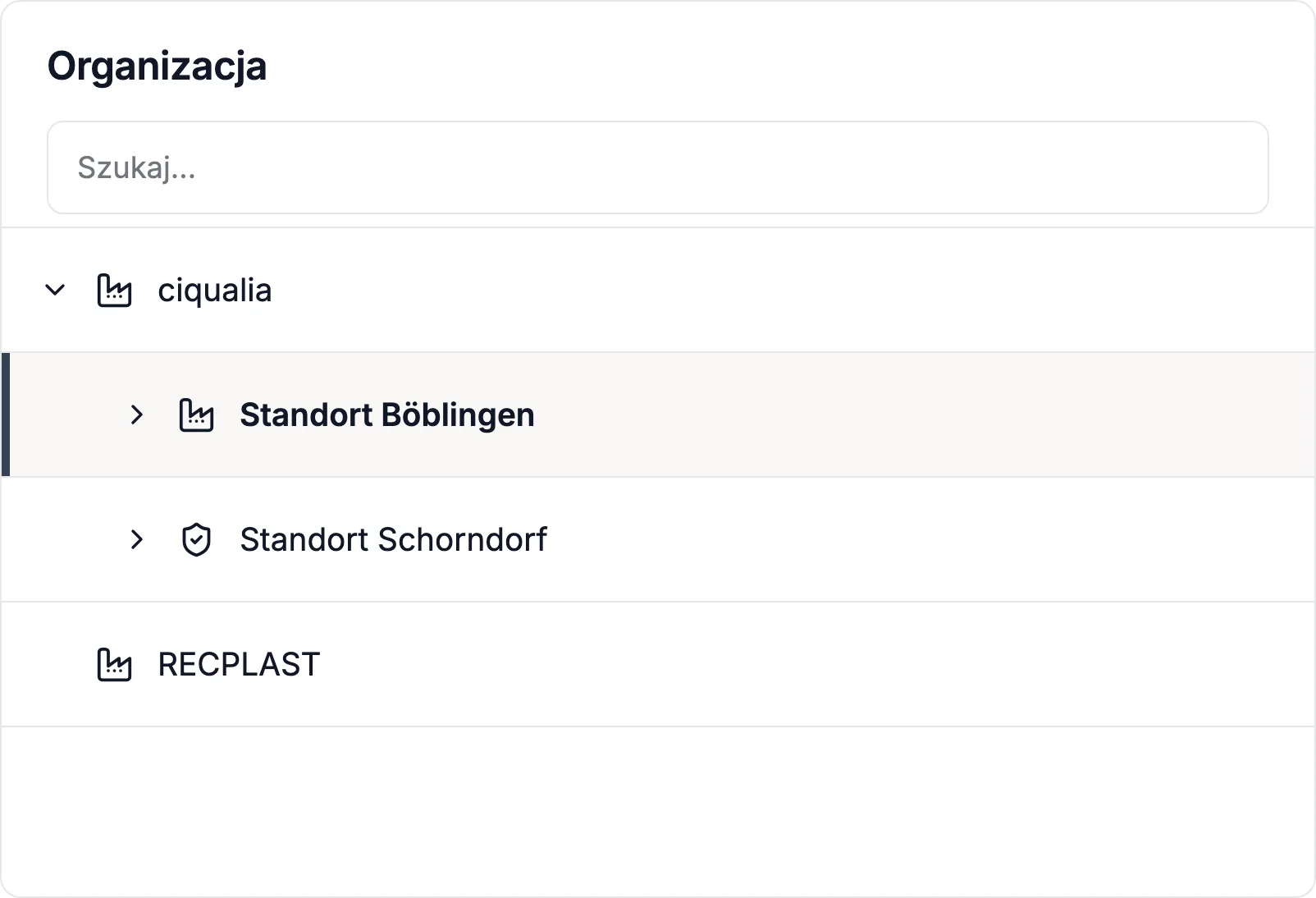Click the shield check icon beside Standort Schorndorf
This screenshot has width=1316, height=898.
point(196,539)
